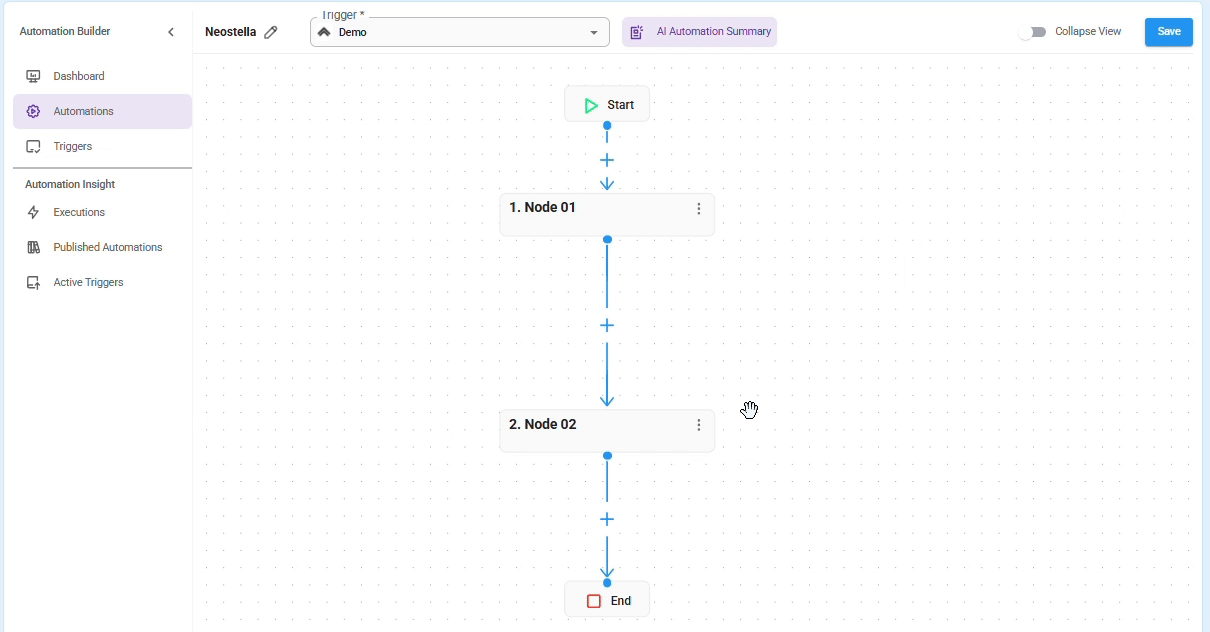Toggle the Collapse View switch
This screenshot has height=632, width=1210.
click(x=1032, y=32)
